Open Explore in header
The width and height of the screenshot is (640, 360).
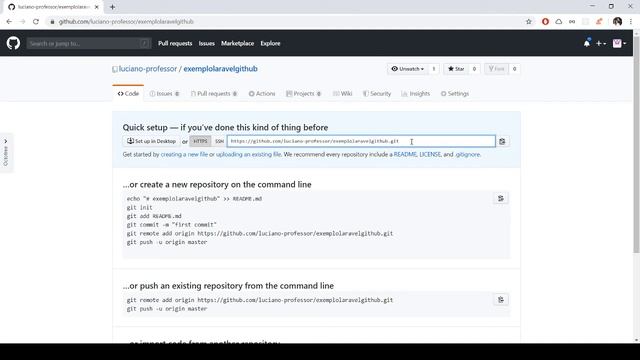tap(270, 43)
